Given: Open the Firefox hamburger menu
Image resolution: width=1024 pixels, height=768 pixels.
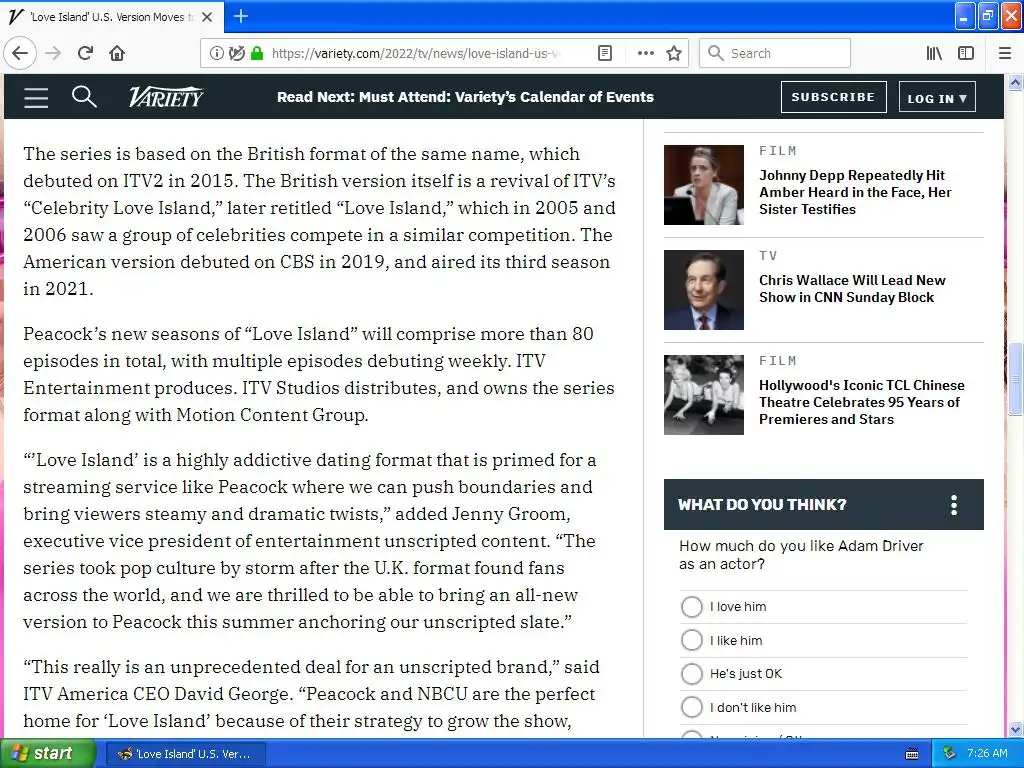Looking at the screenshot, I should [x=1005, y=54].
